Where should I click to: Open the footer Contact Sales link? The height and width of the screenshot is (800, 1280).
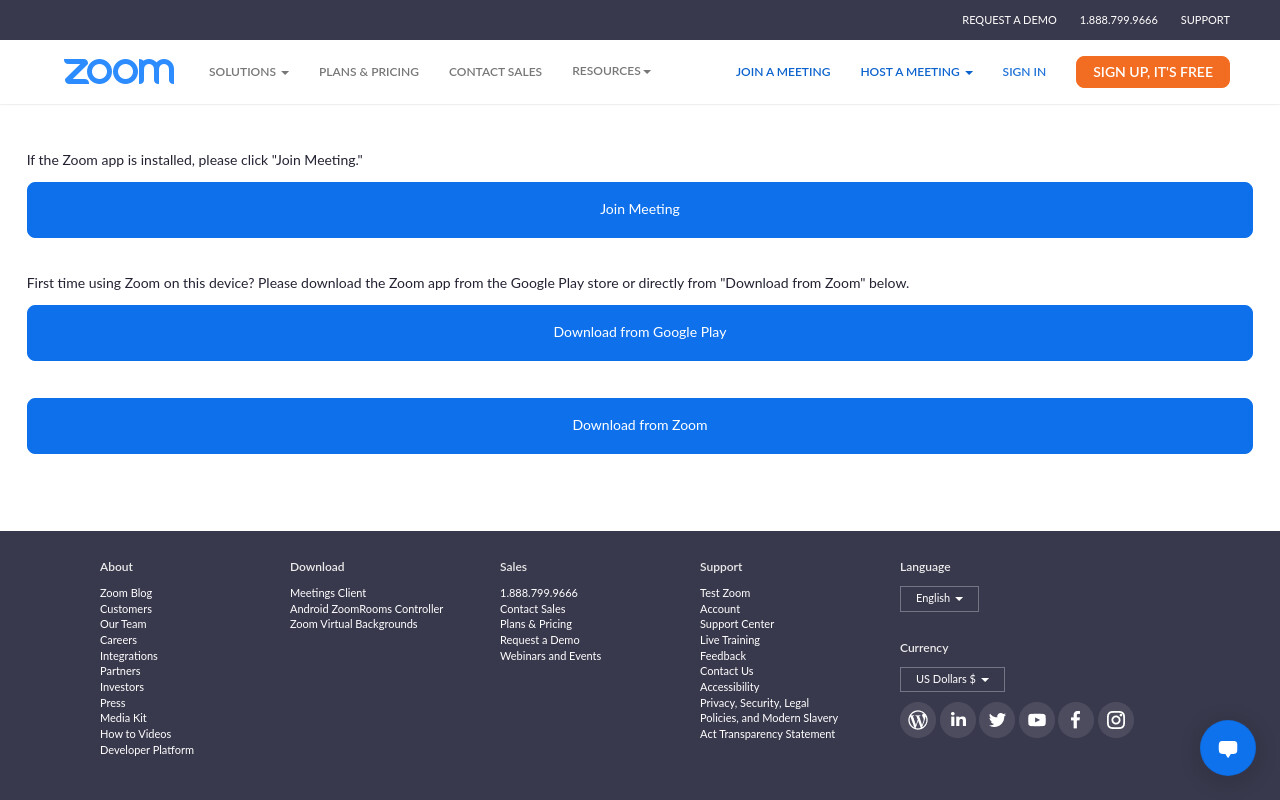[x=533, y=609]
